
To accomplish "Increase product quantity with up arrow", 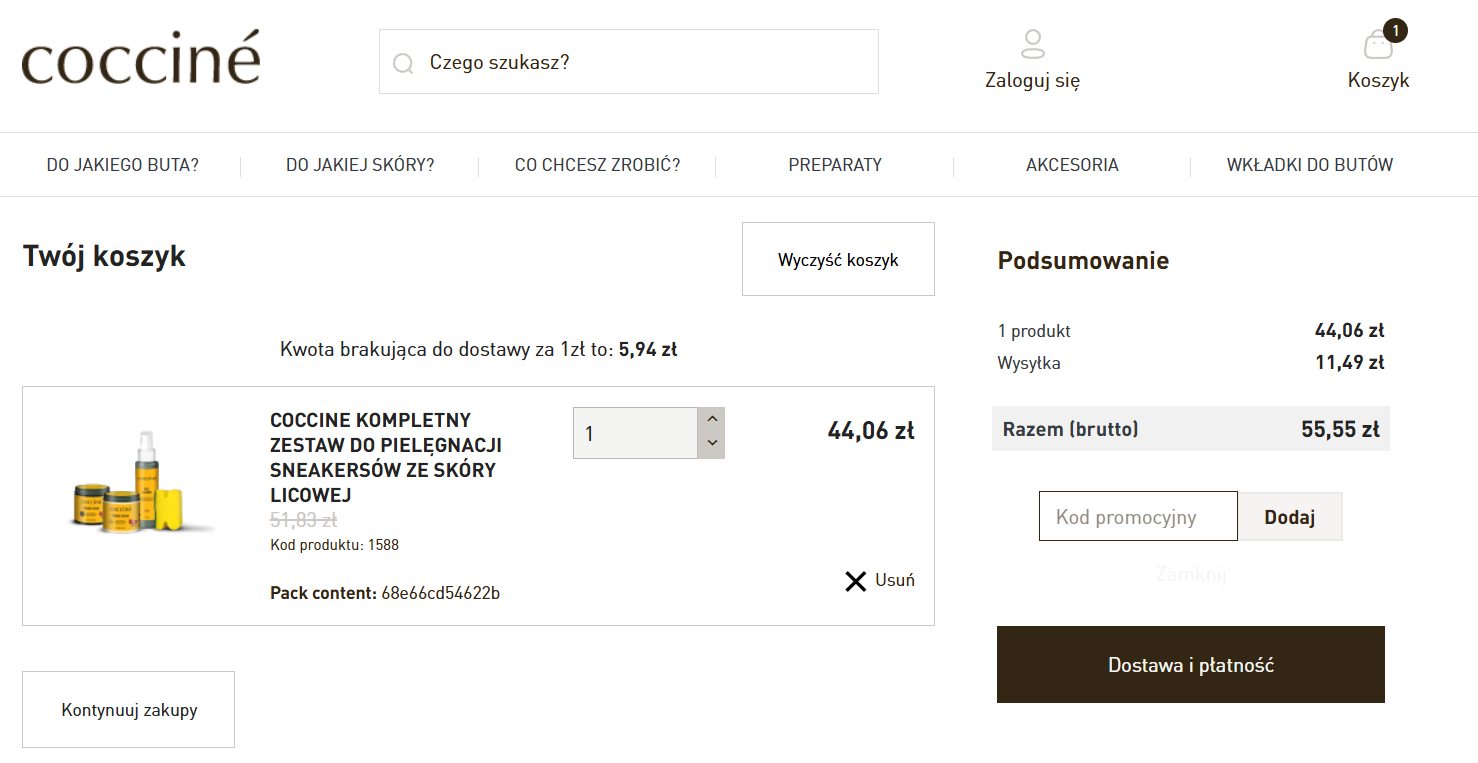I will (x=711, y=420).
